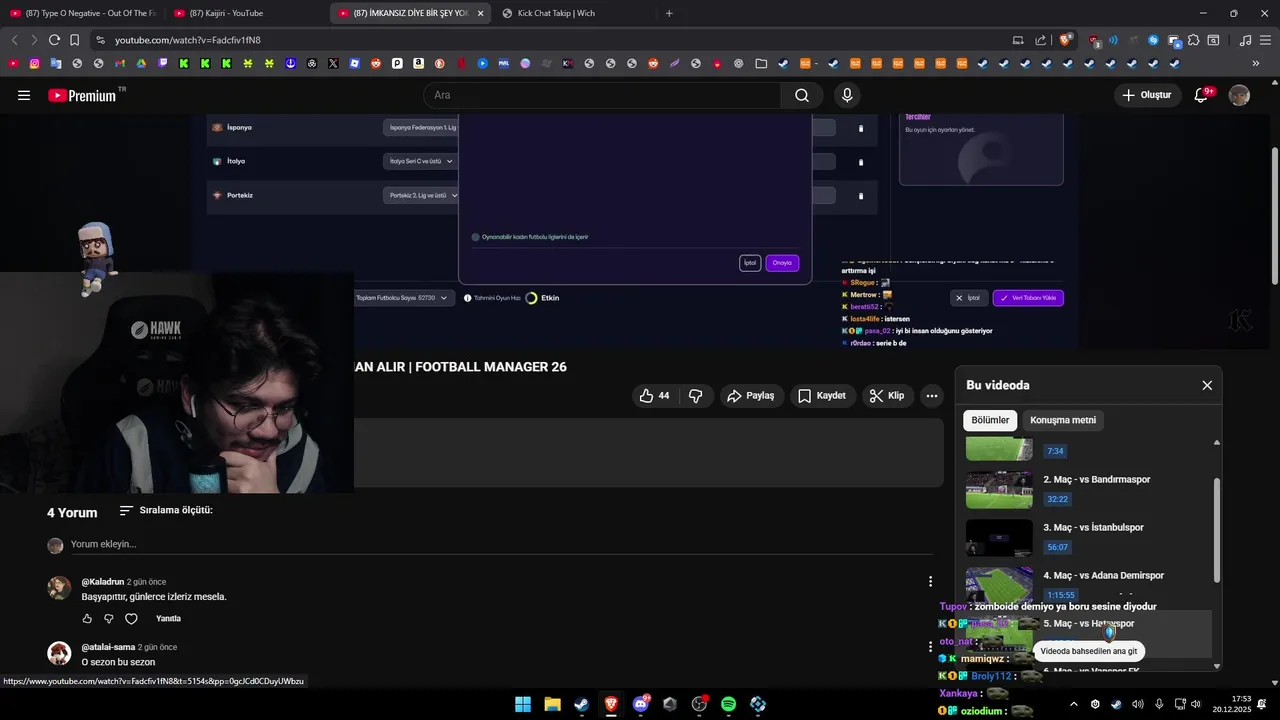Click the 32:22 chapter timestamp
The width and height of the screenshot is (1280, 720).
[x=1057, y=499]
